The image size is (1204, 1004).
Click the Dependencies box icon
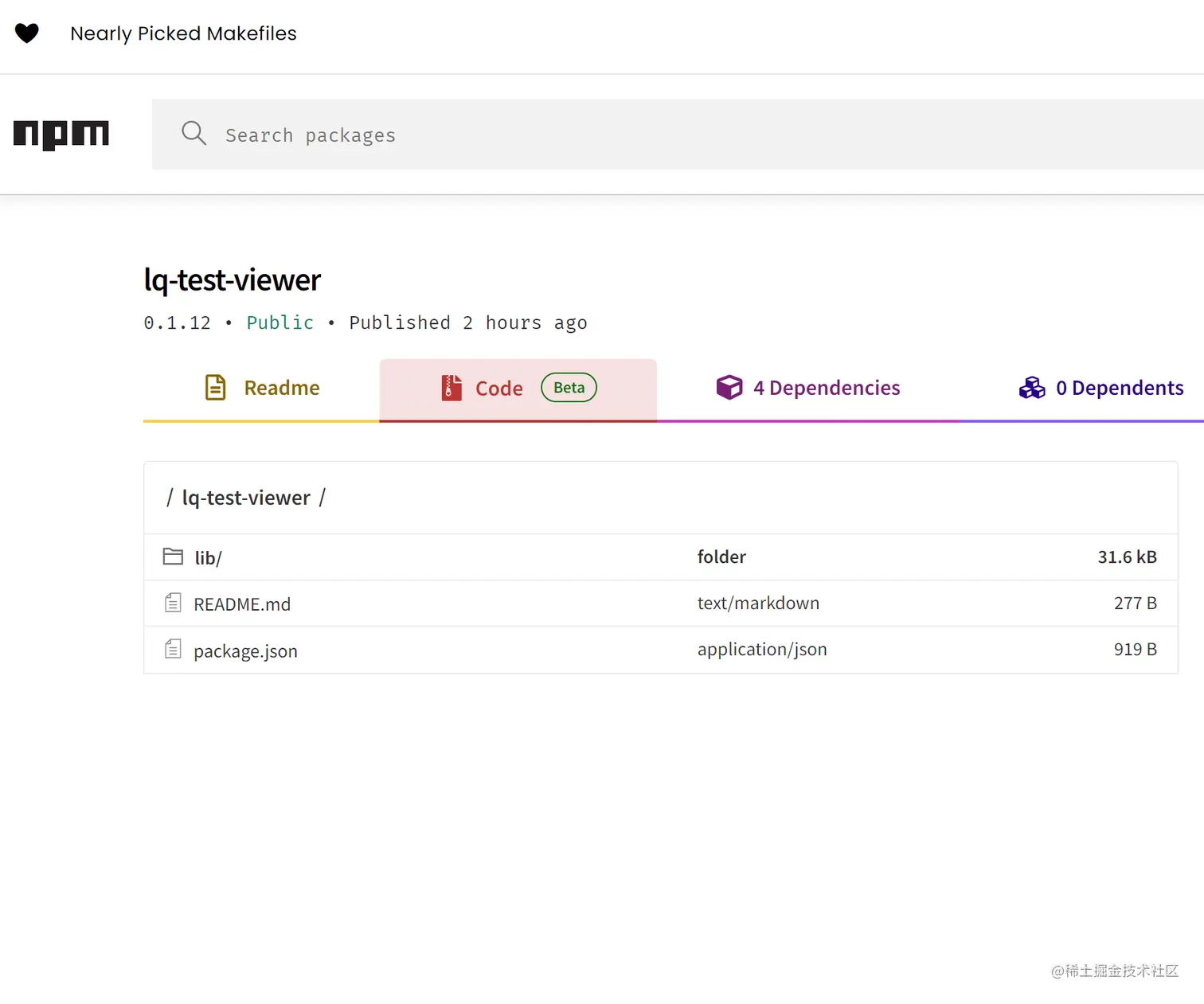[729, 388]
